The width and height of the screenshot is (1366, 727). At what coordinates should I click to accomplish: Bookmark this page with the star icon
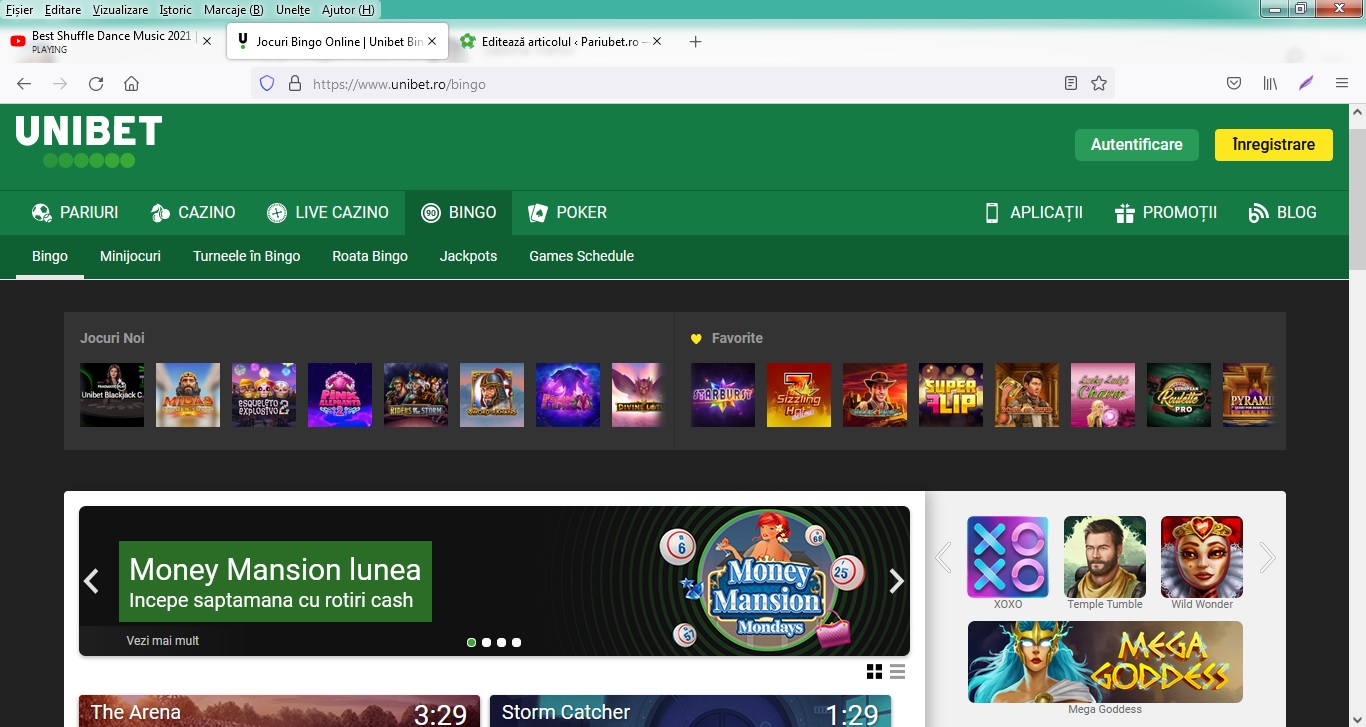pyautogui.click(x=1099, y=84)
